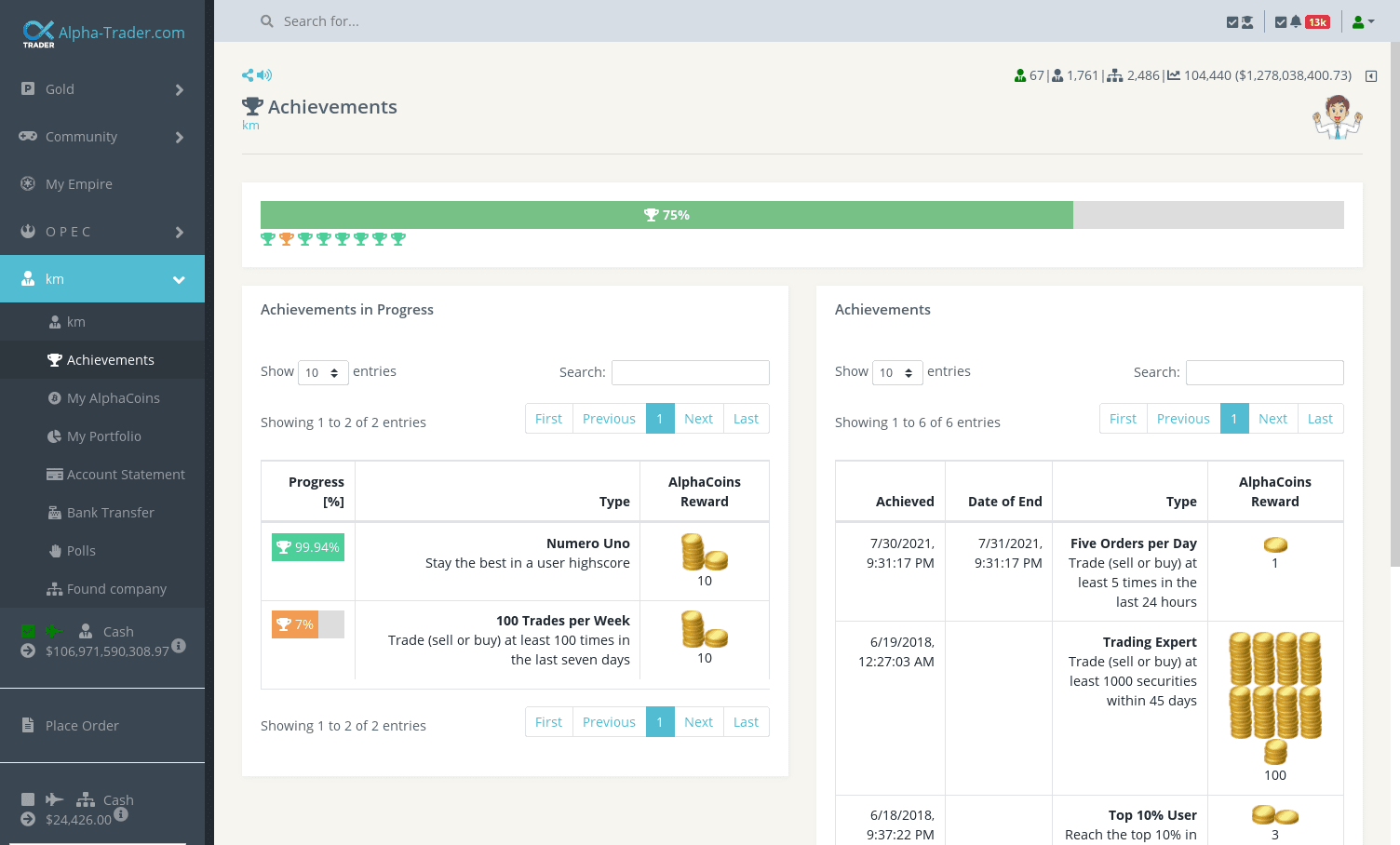The image size is (1400, 845).
Task: Click the large coin pile for Trading Expert
Action: pyautogui.click(x=1275, y=697)
